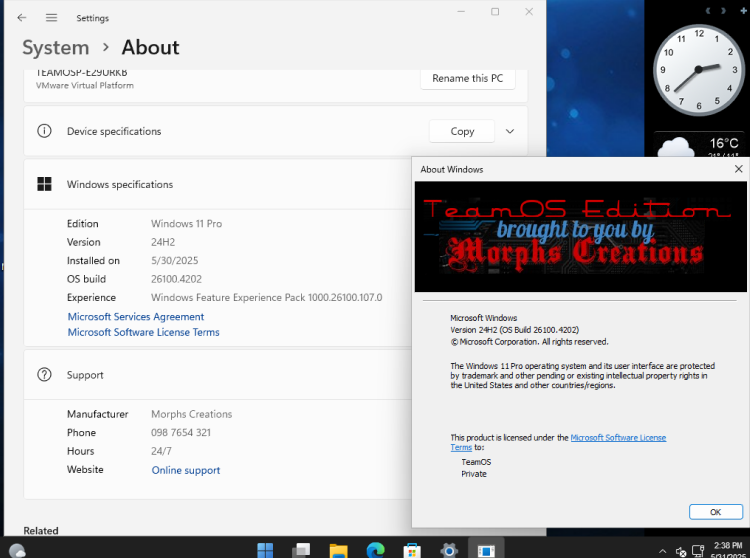
Task: Open File Explorer from the taskbar
Action: click(338, 550)
